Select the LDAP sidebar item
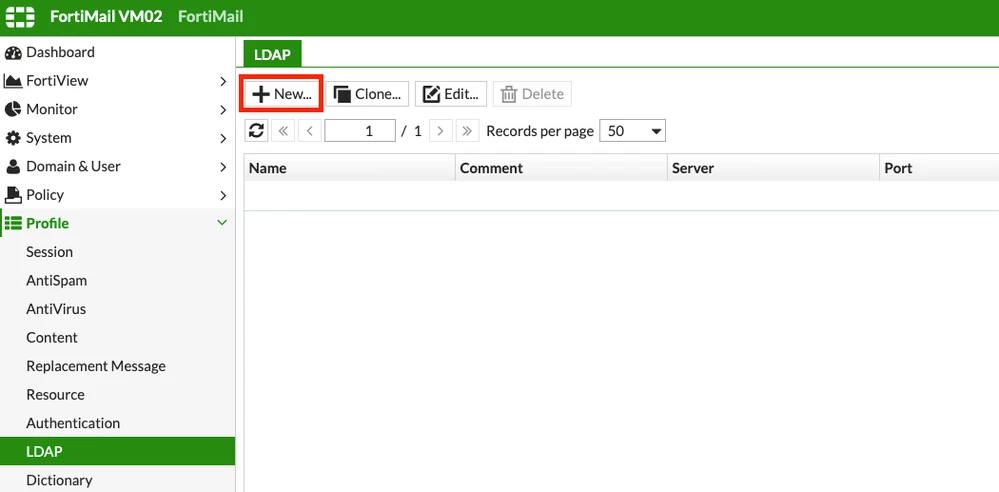 pos(118,452)
